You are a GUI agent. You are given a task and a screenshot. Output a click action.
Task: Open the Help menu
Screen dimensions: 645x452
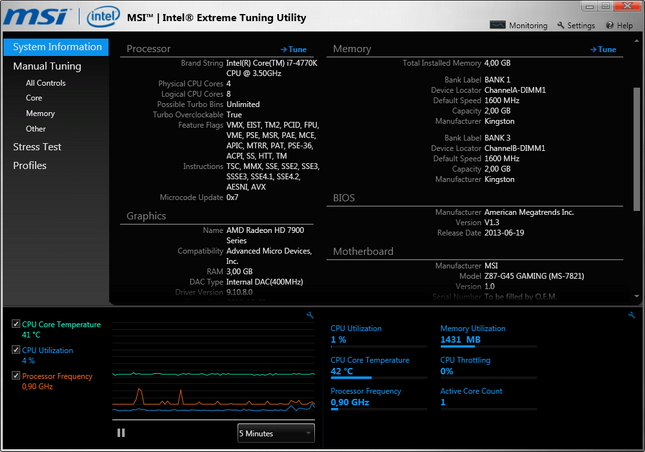(x=619, y=26)
